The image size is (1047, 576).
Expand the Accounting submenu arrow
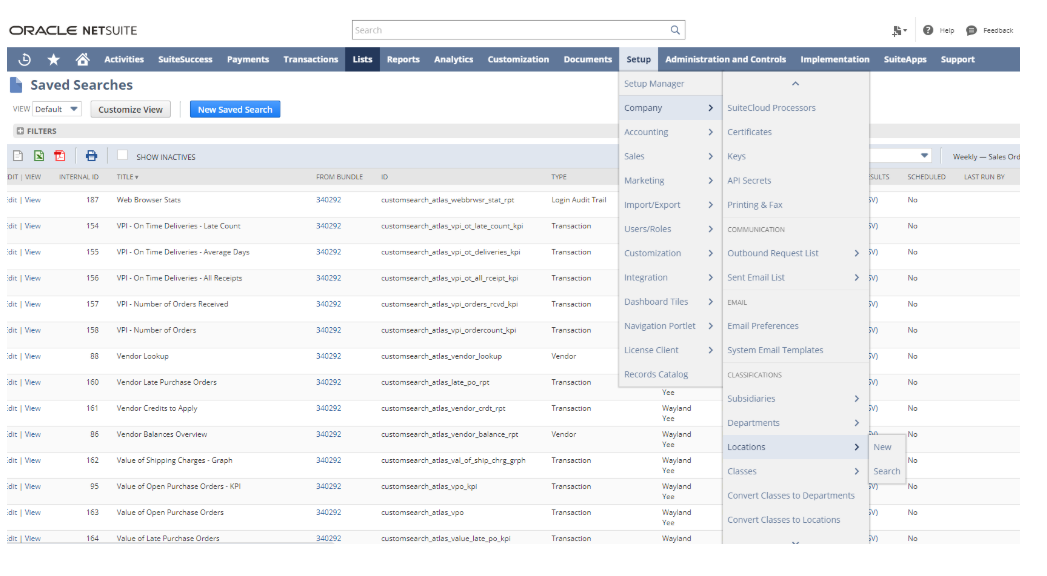click(x=710, y=132)
